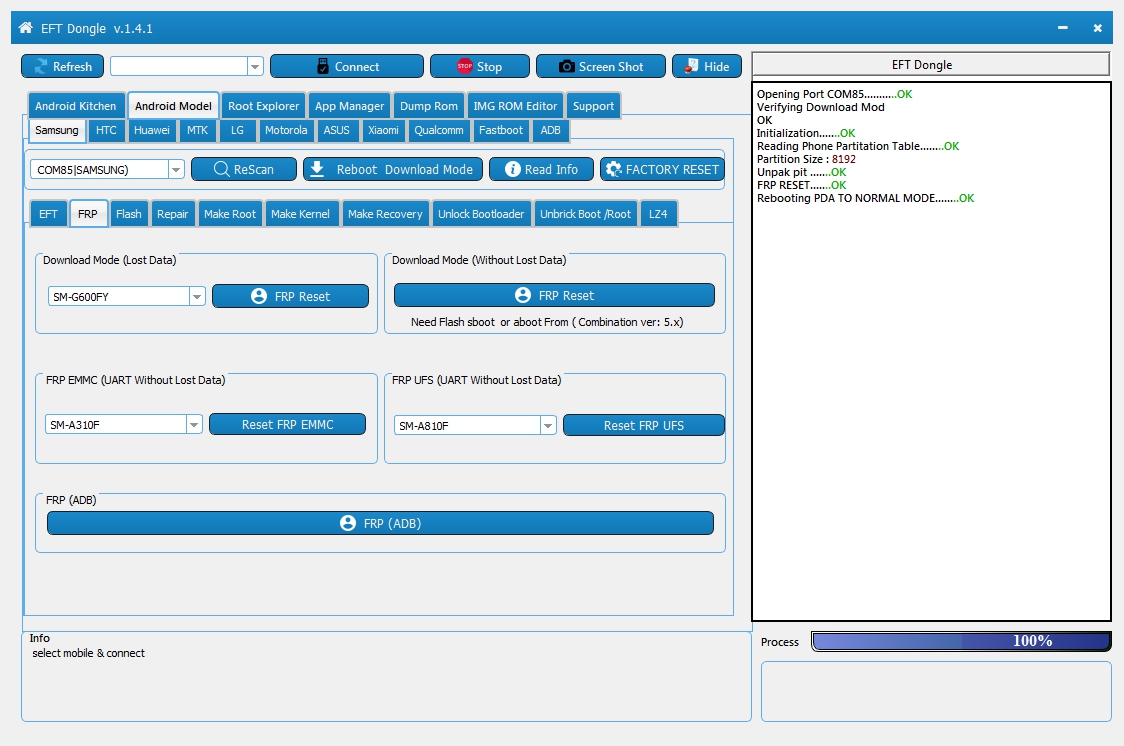Open the empty device dropdown near Refresh
Image resolution: width=1124 pixels, height=746 pixels.
coord(254,67)
